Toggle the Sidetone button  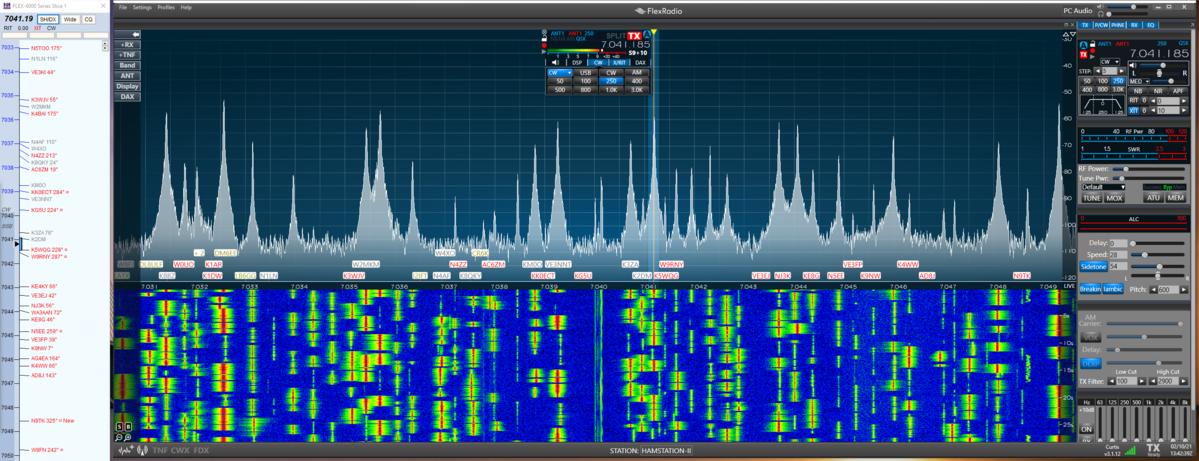tap(1093, 267)
